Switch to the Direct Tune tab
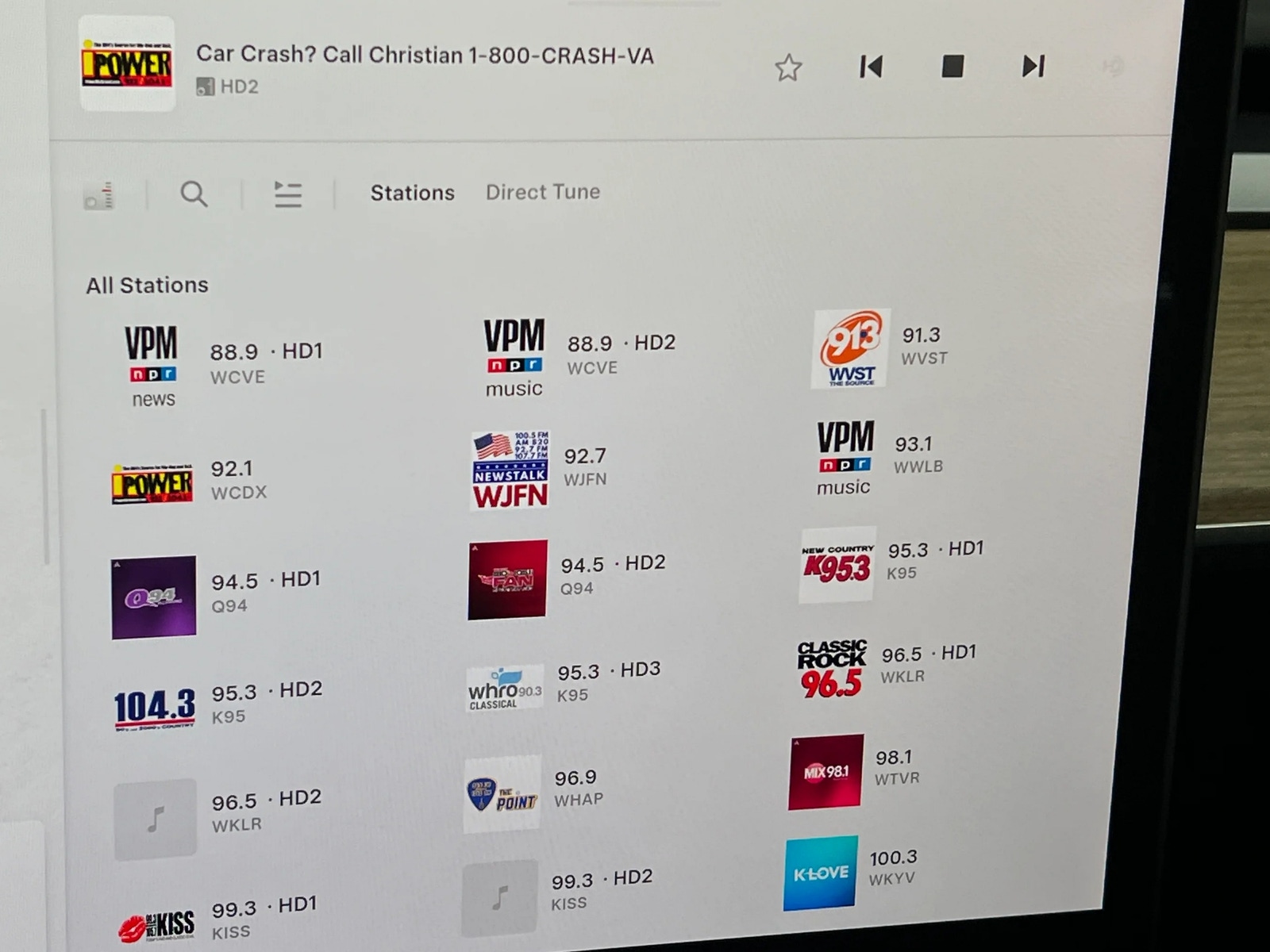The height and width of the screenshot is (952, 1270). tap(543, 192)
